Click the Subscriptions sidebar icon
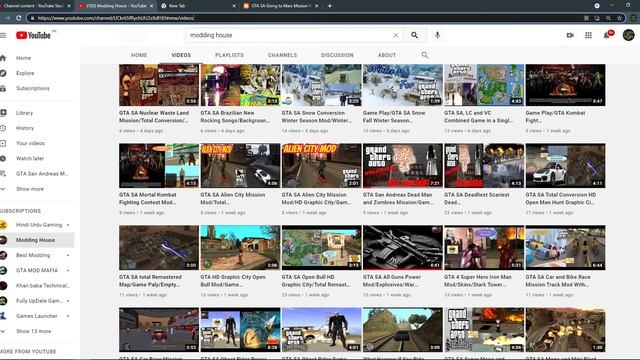The height and width of the screenshot is (360, 640). [3, 88]
